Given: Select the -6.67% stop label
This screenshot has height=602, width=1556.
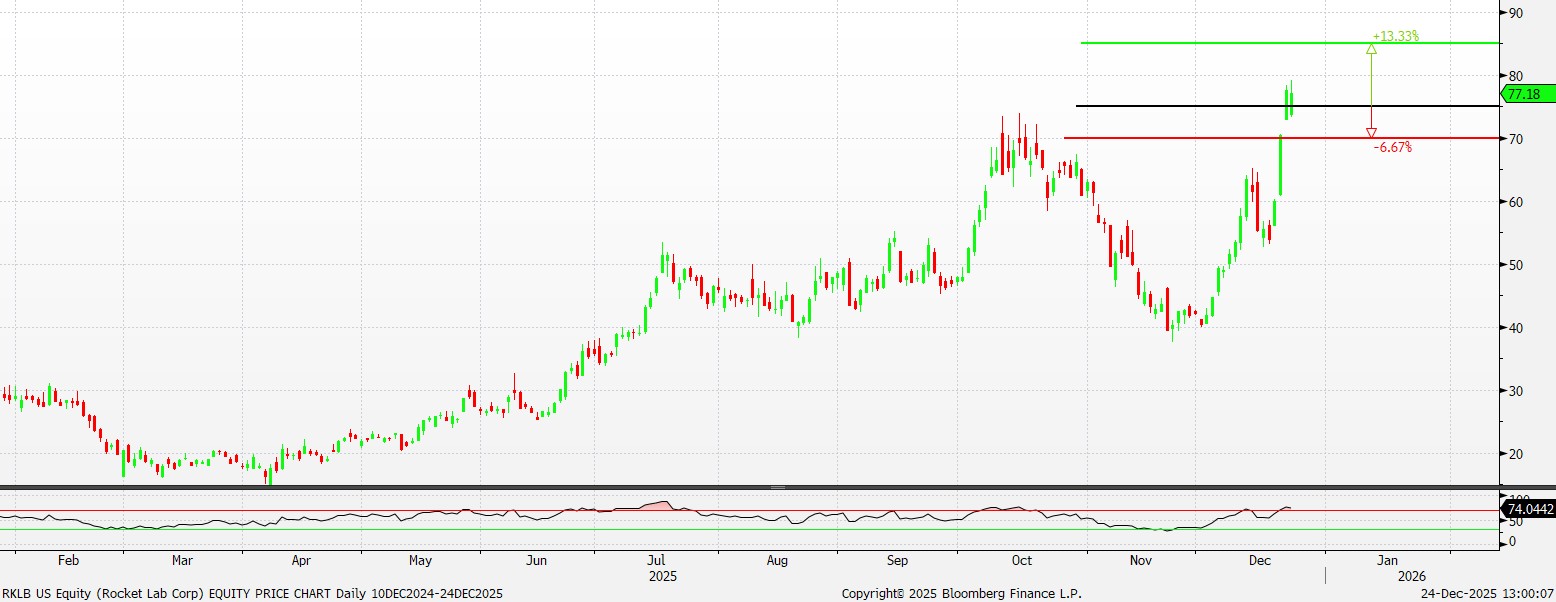Looking at the screenshot, I should pyautogui.click(x=1392, y=147).
